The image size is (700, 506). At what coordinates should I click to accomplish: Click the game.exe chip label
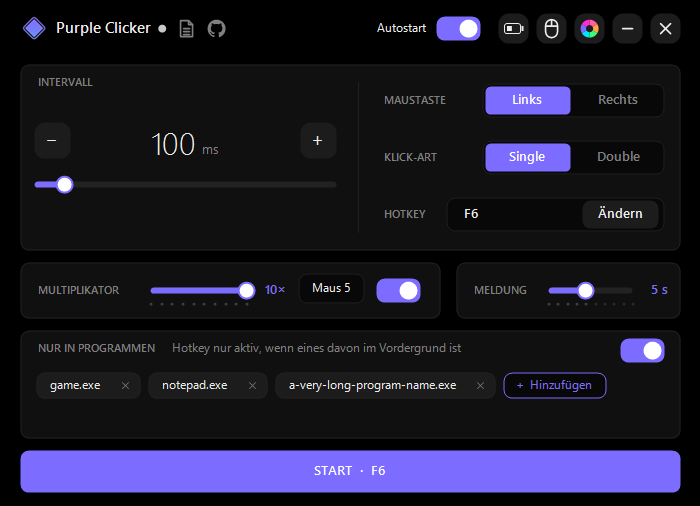(75, 385)
